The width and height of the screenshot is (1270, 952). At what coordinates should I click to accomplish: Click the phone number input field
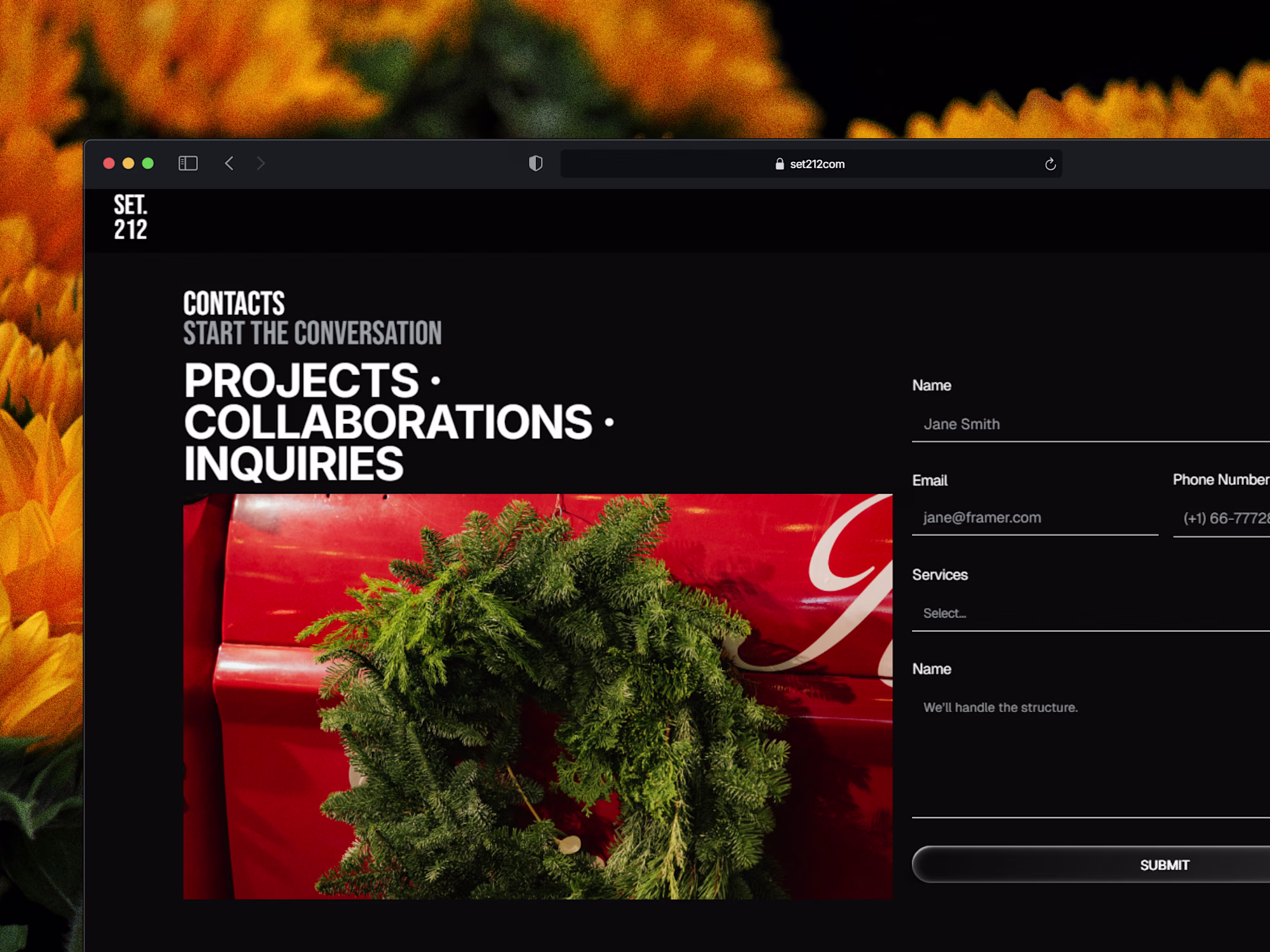click(x=1222, y=519)
